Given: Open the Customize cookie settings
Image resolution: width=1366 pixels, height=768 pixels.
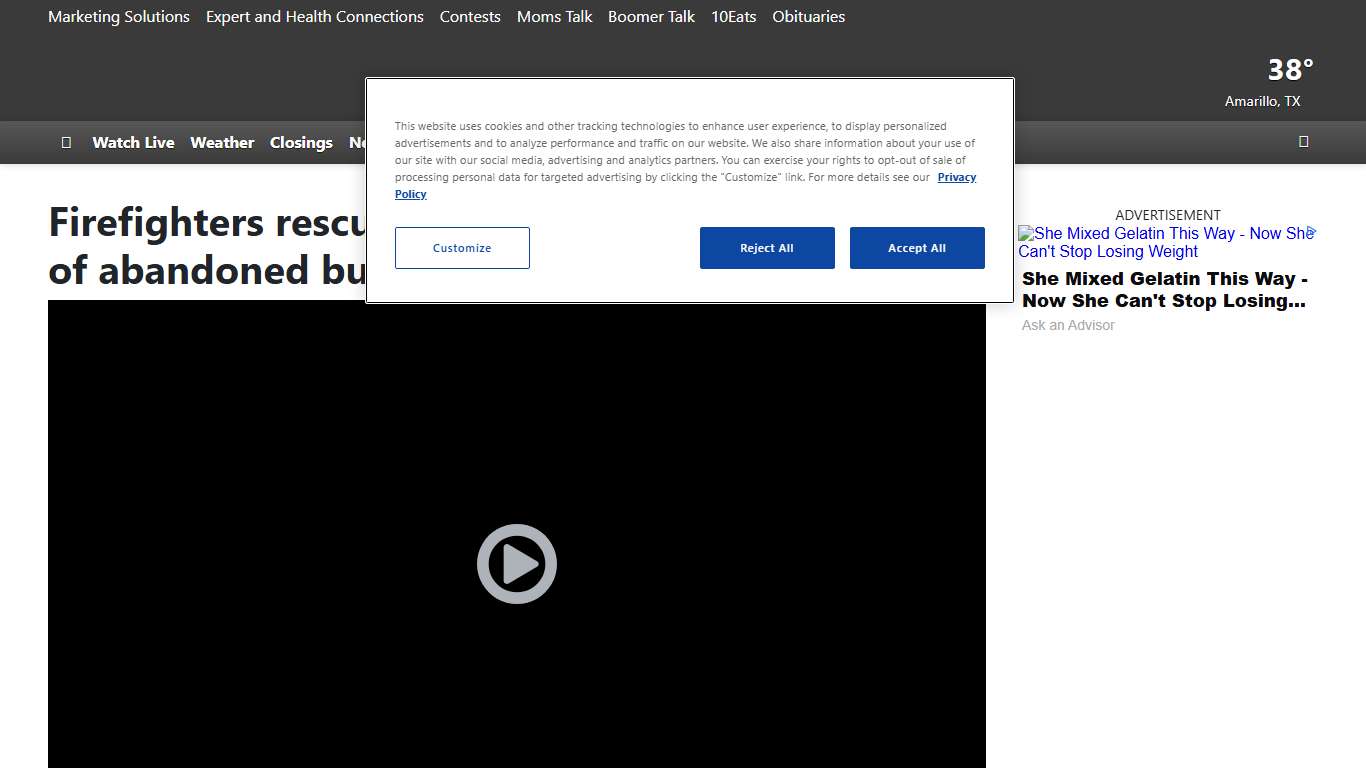Looking at the screenshot, I should (462, 248).
